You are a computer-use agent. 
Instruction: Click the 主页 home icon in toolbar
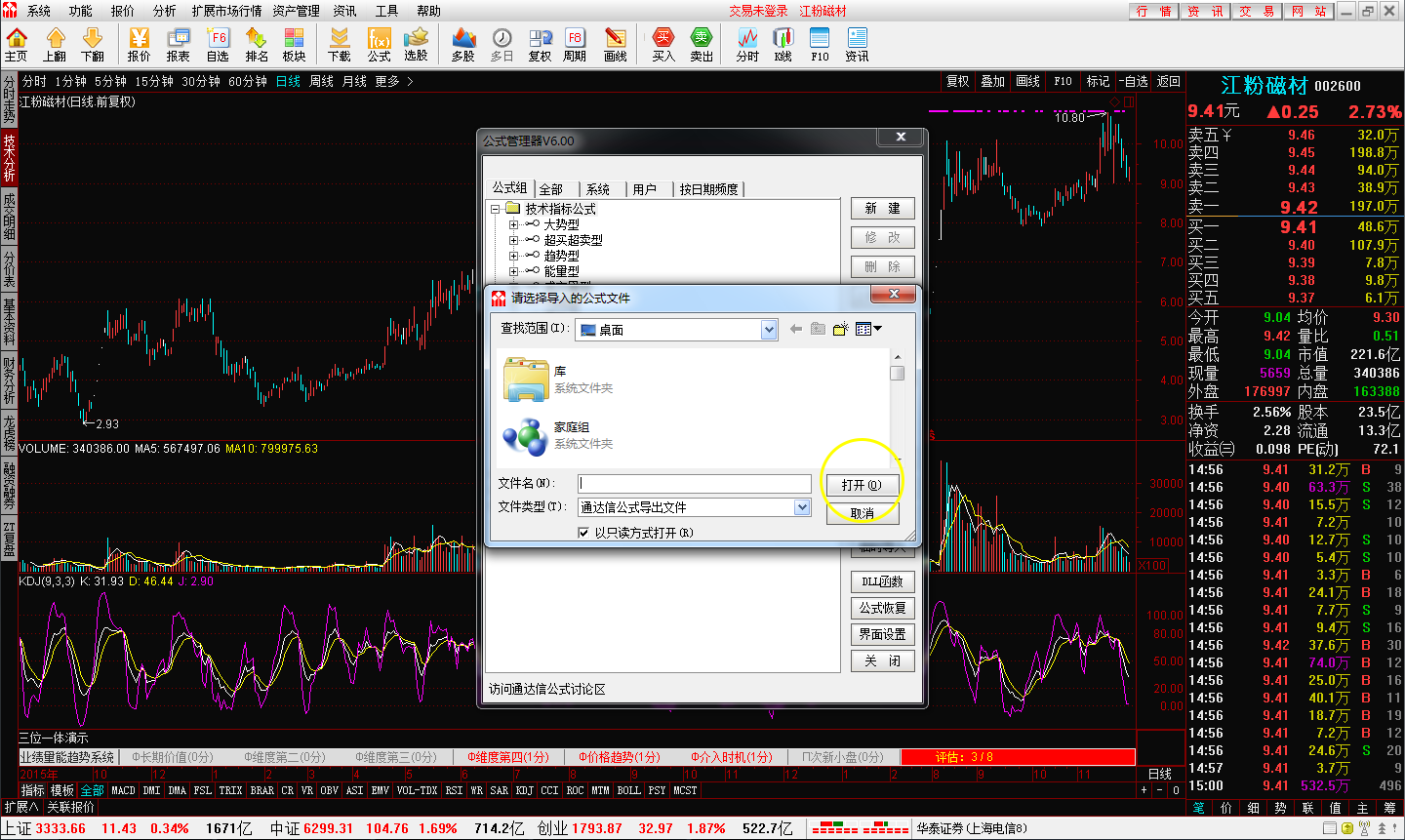point(17,44)
